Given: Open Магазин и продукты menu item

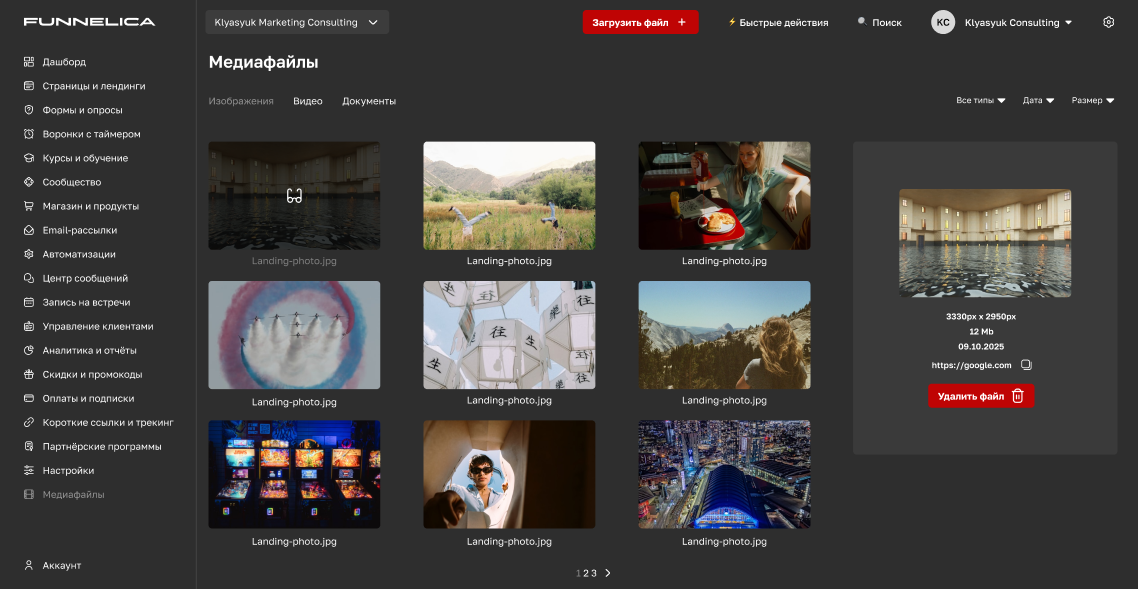Looking at the screenshot, I should tap(91, 206).
